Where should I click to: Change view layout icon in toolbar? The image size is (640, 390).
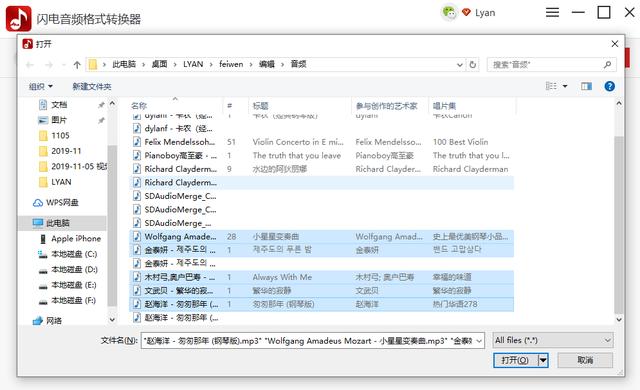pos(551,86)
